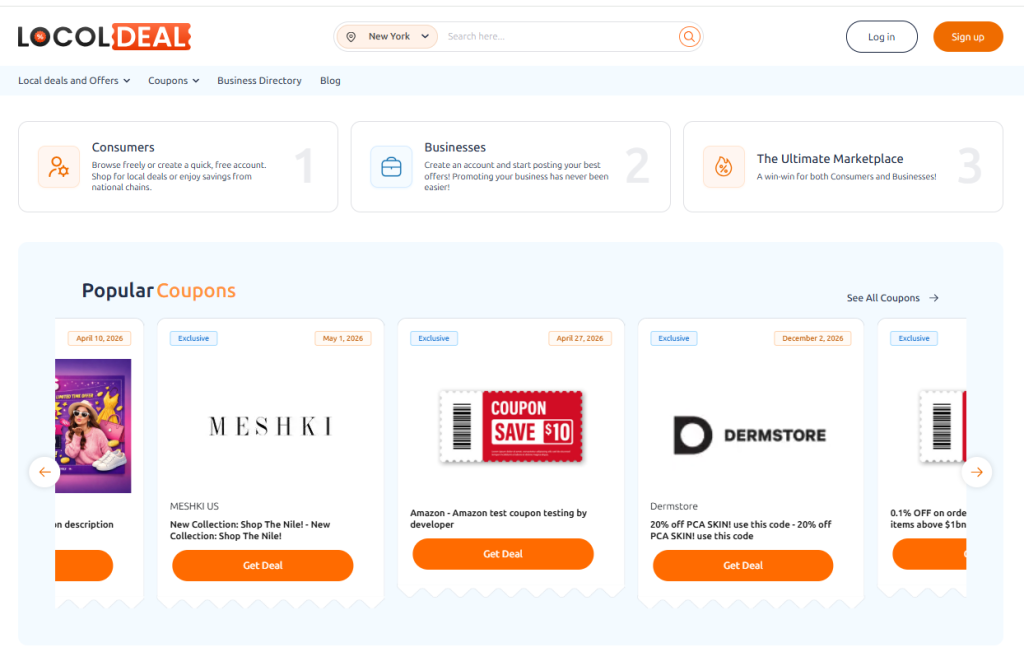Click the search magnifier icon

[689, 36]
